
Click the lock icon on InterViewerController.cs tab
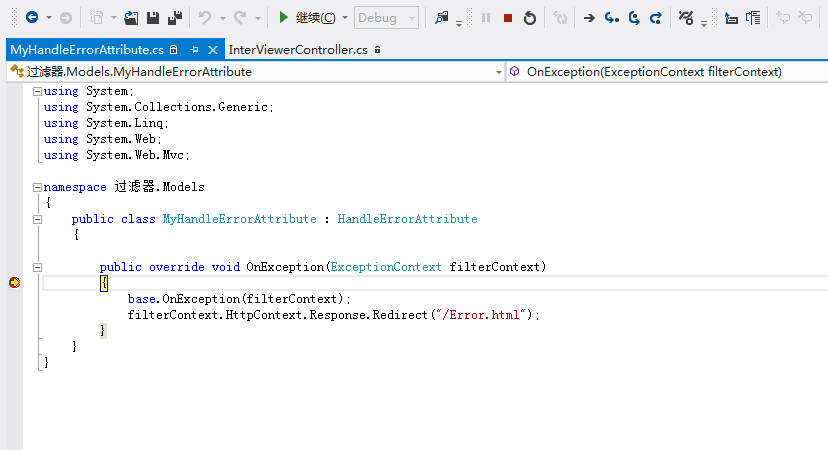378,50
